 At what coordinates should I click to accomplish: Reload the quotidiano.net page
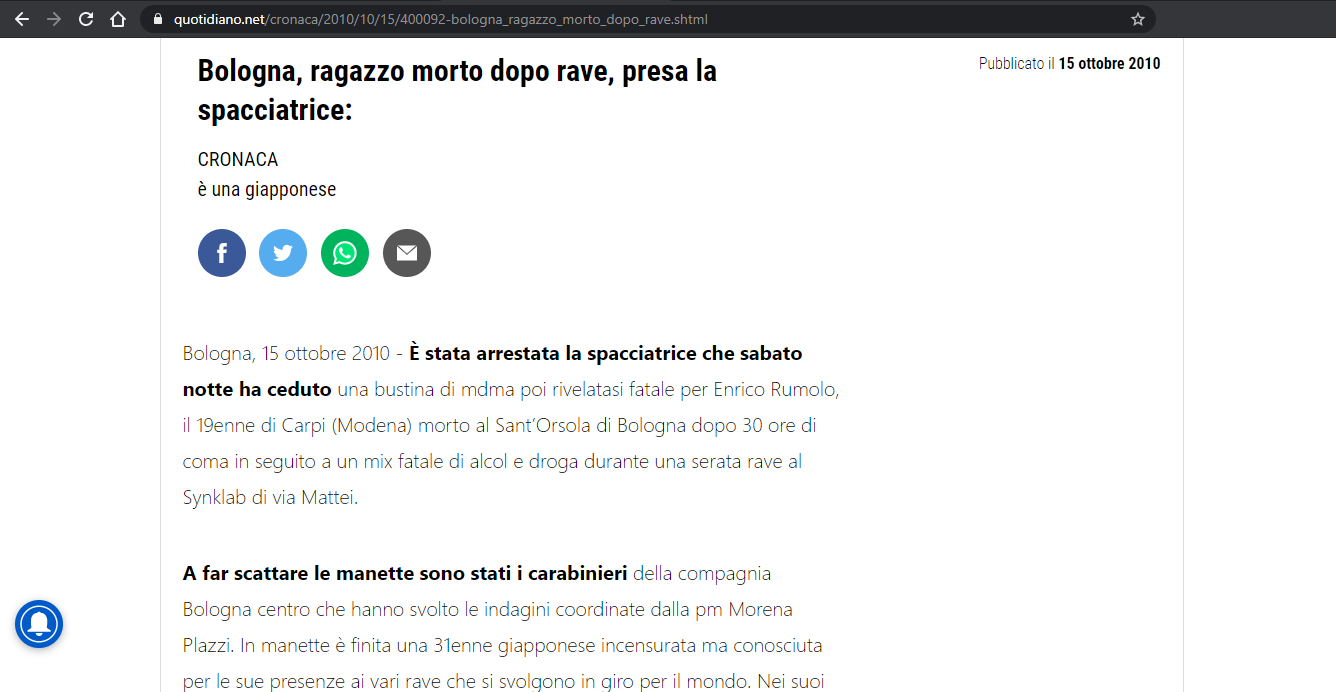(x=86, y=19)
